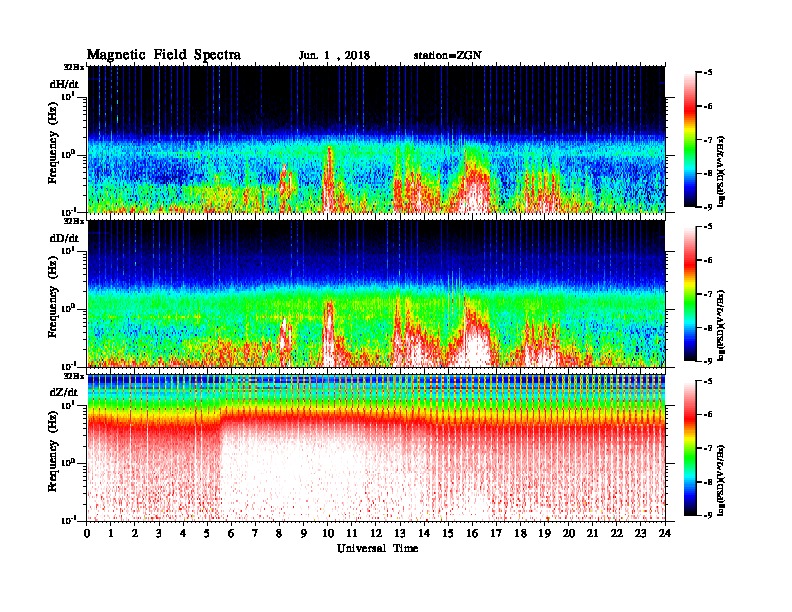The height and width of the screenshot is (612, 792).
Task: Click the "-7" tick on the dD/dt color bar
Action: pos(708,294)
